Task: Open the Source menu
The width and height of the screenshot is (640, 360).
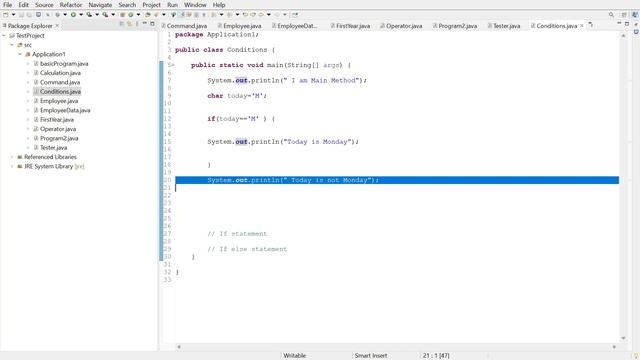Action: (x=44, y=5)
